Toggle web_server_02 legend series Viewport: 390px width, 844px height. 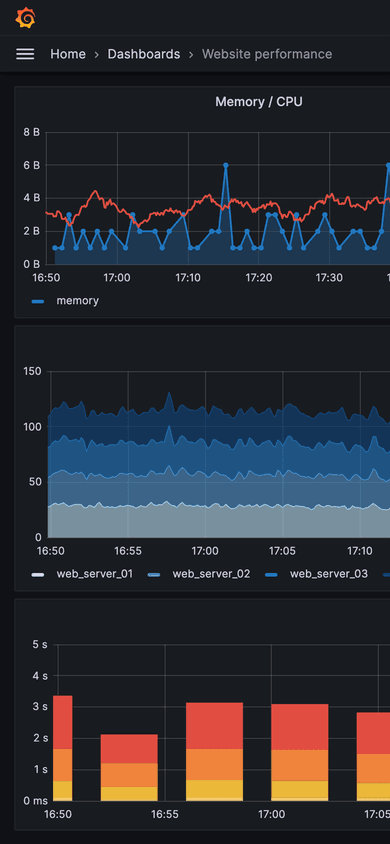tap(211, 574)
